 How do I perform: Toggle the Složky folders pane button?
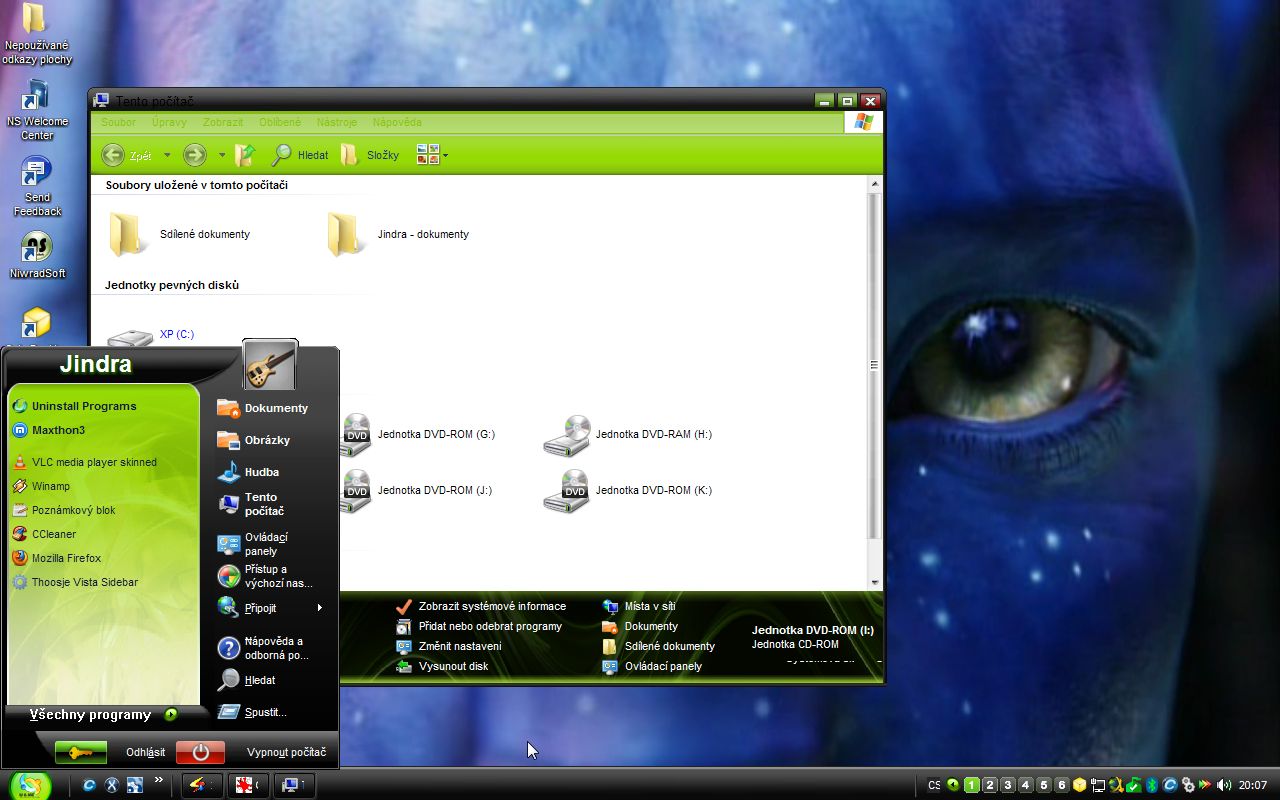(x=370, y=155)
